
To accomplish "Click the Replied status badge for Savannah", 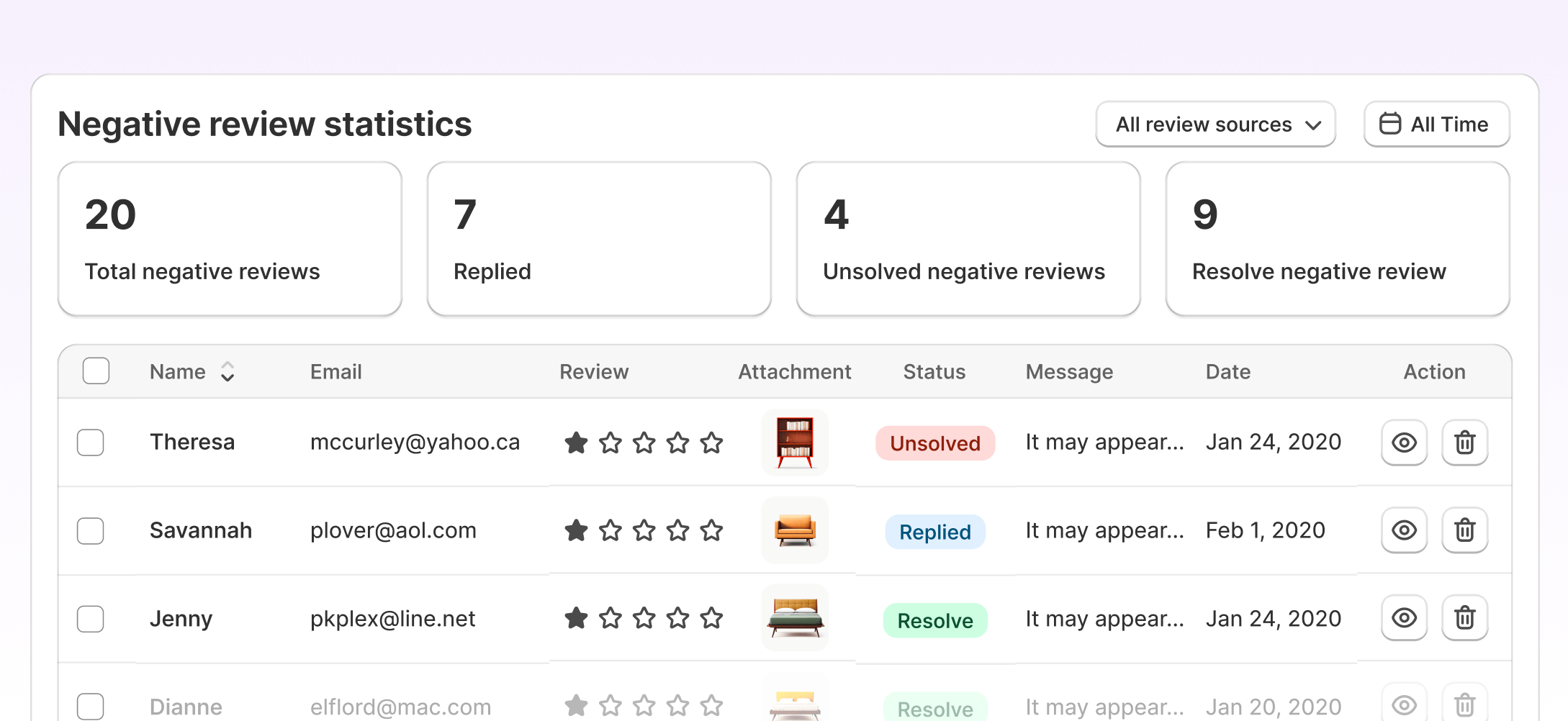I will click(934, 532).
